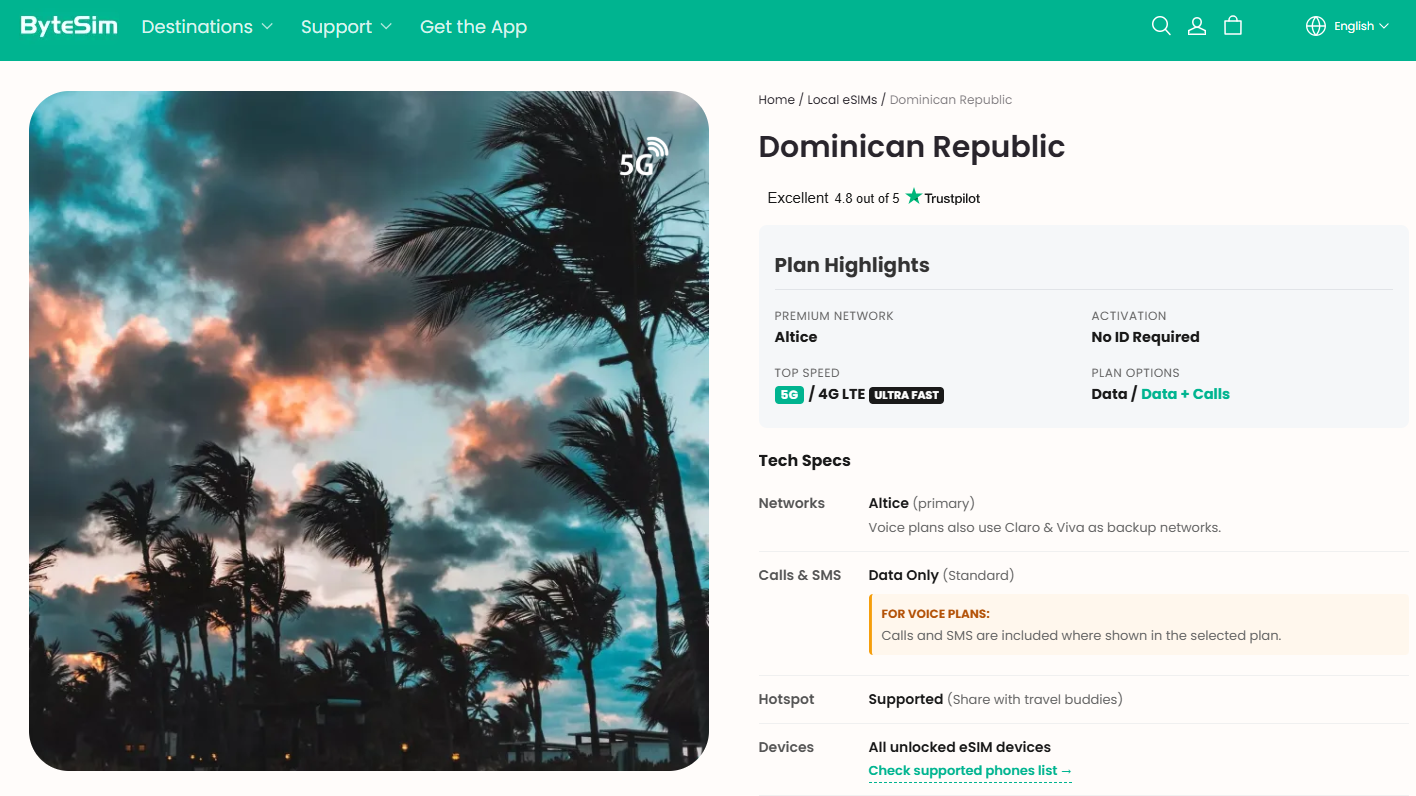Go to the Home breadcrumb
Viewport: 1416px width, 796px height.
[776, 100]
